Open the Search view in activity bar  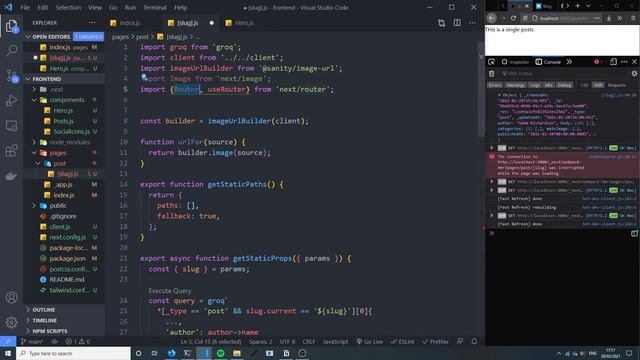click(x=11, y=51)
